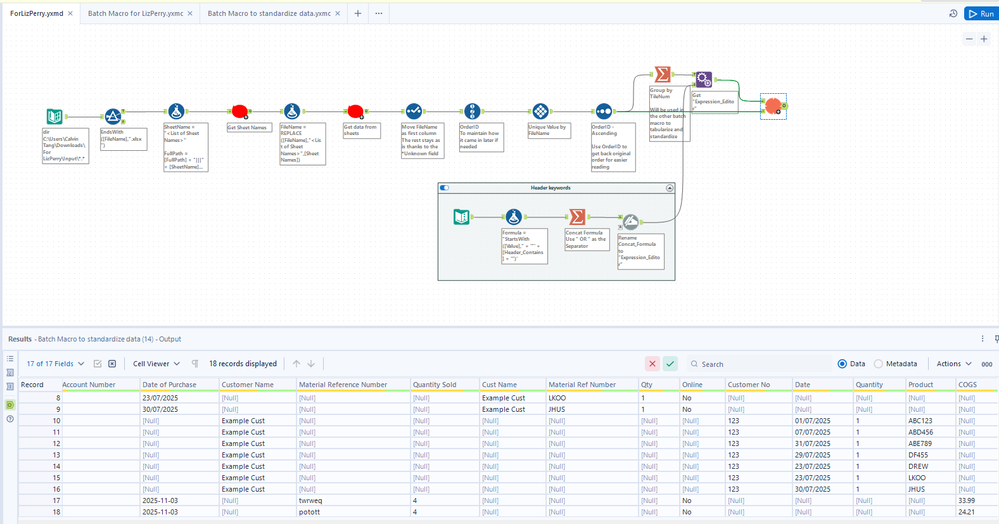
Task: Open messages list icon in Results sidebar
Action: tap(10, 359)
